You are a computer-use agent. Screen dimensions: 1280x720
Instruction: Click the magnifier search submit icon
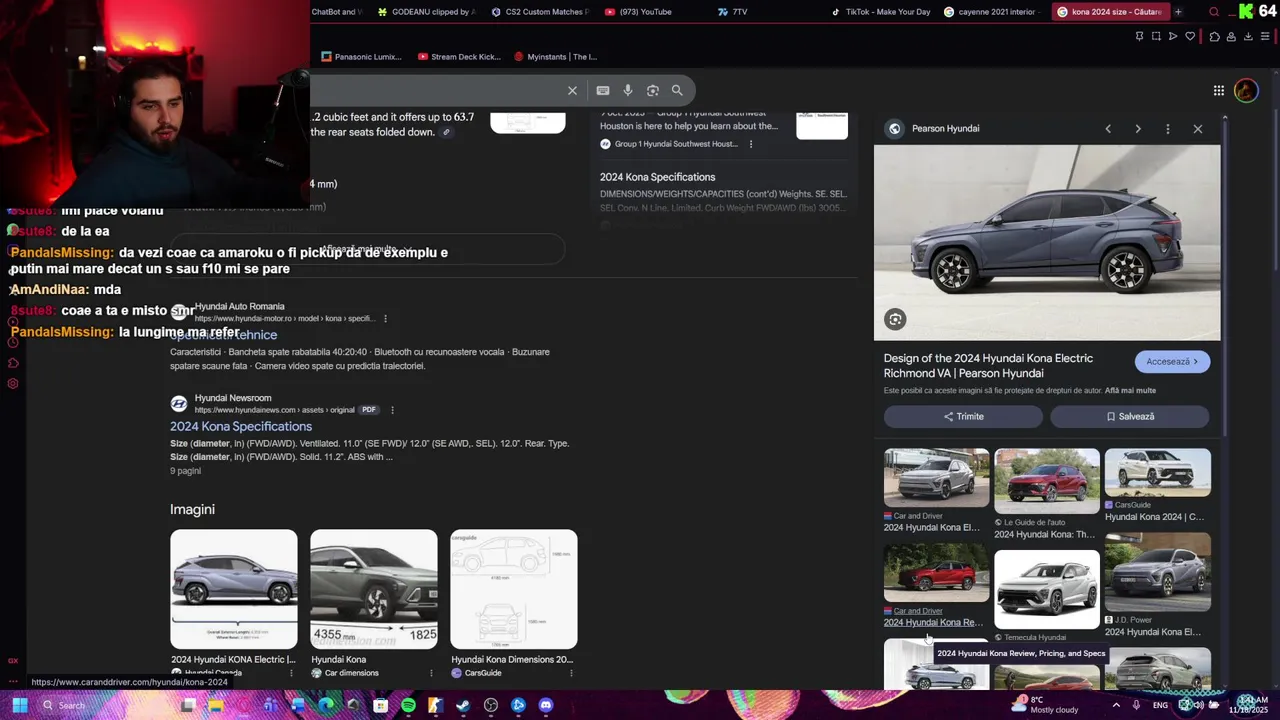[677, 90]
